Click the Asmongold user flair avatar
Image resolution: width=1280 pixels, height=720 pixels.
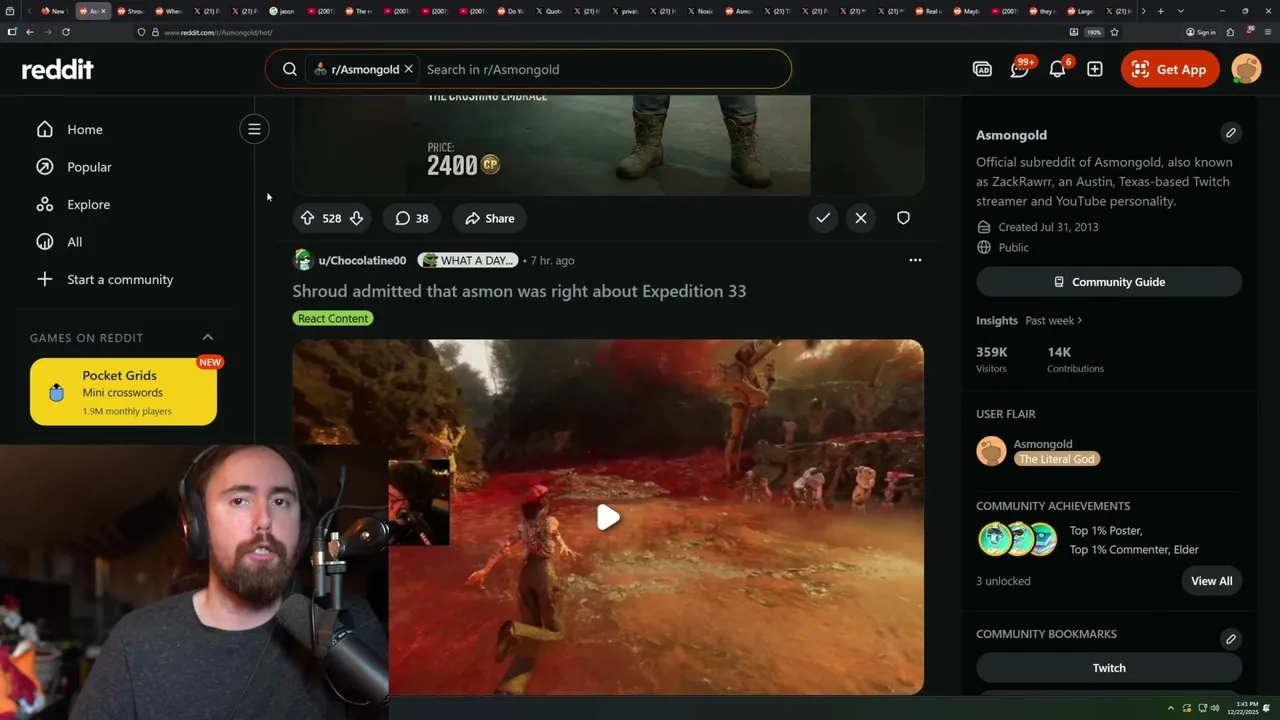click(x=991, y=451)
